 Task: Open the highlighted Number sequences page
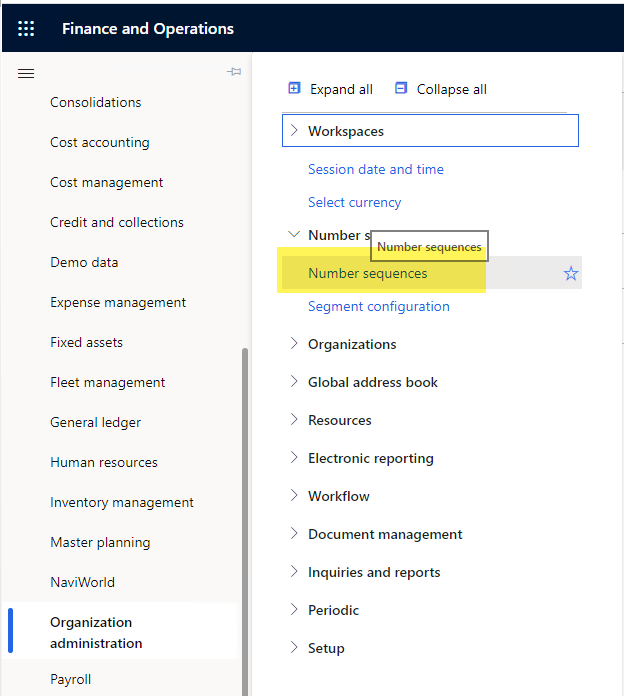[x=368, y=273]
